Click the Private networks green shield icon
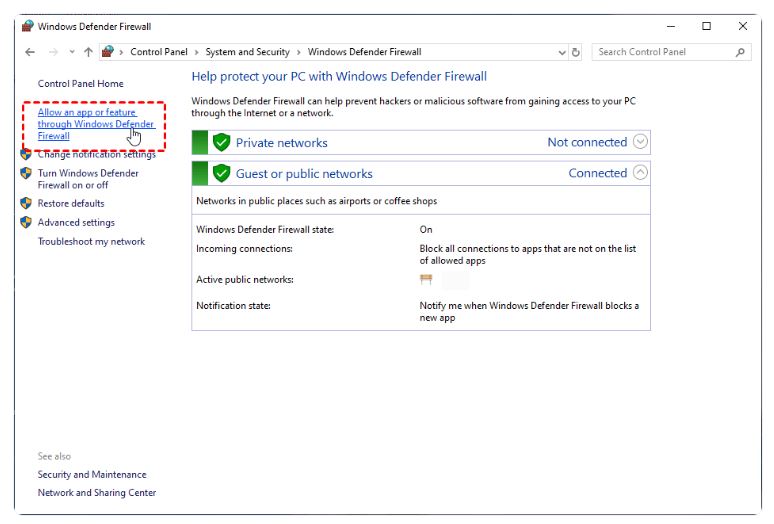This screenshot has height=524, width=774. tap(222, 142)
